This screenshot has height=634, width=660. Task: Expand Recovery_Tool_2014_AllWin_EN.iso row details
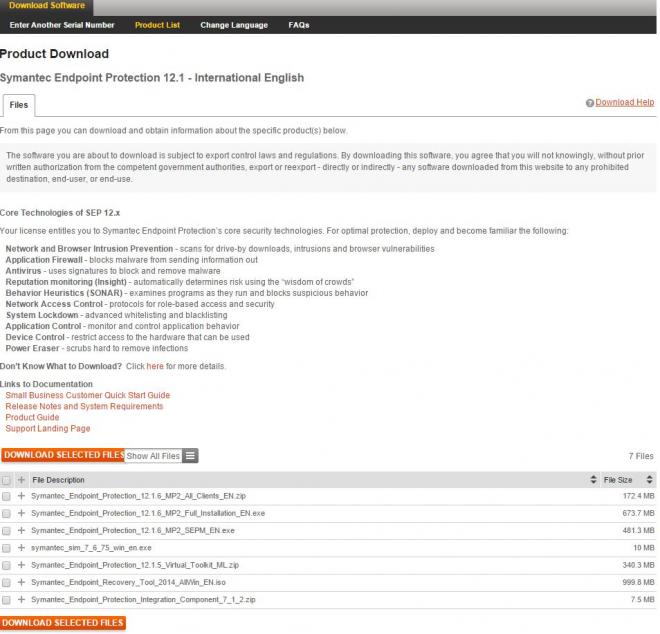pos(21,582)
